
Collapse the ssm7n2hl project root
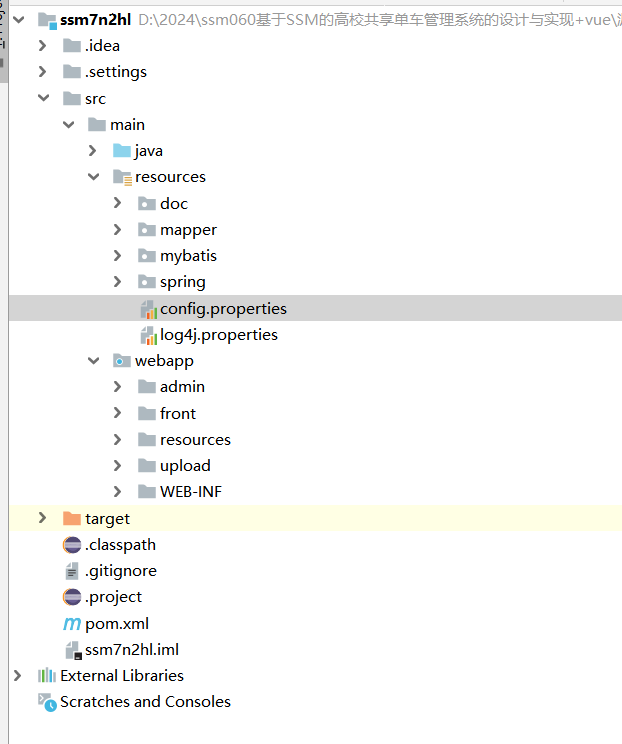[17, 19]
